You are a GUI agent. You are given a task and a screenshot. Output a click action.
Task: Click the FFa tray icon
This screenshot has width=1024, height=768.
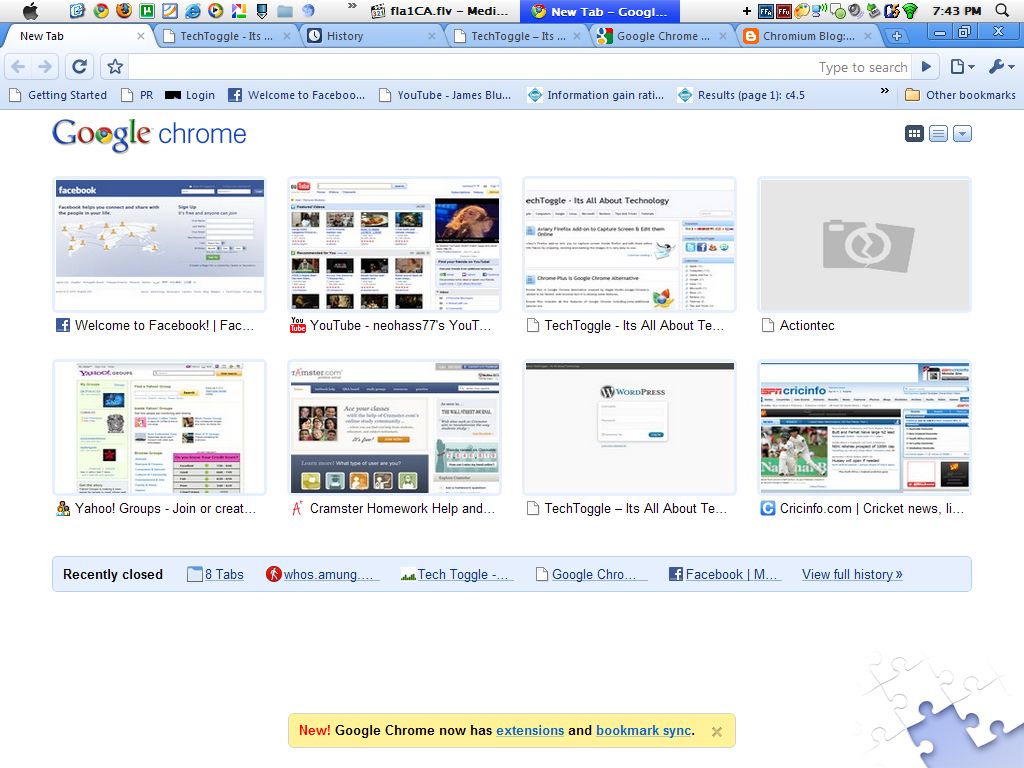[x=766, y=10]
